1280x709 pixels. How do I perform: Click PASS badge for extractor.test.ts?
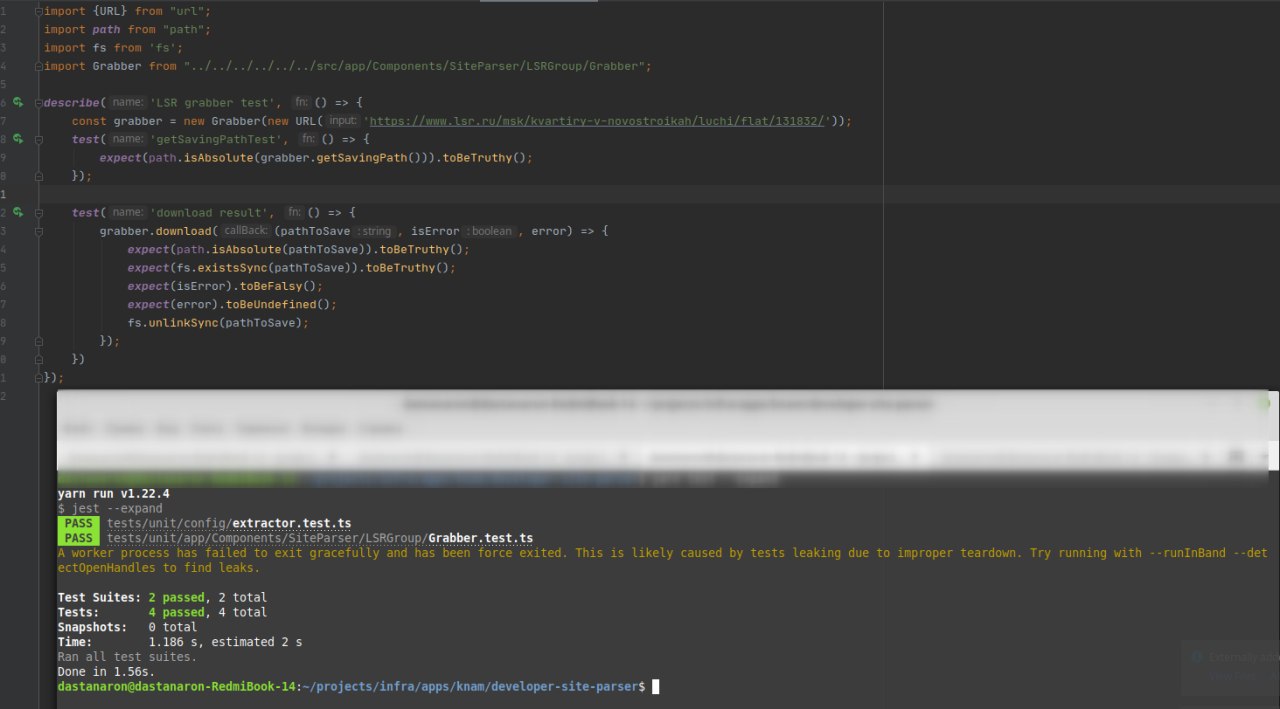[79, 523]
